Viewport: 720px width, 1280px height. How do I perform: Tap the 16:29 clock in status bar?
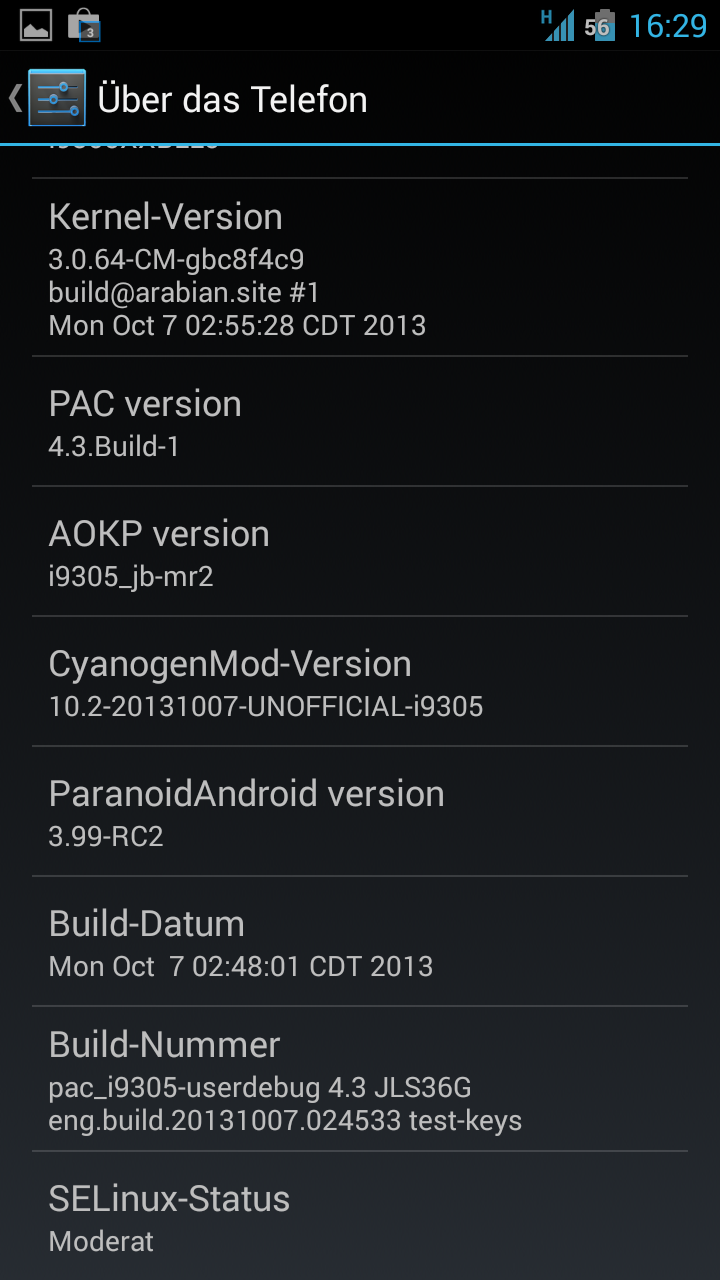tap(667, 26)
